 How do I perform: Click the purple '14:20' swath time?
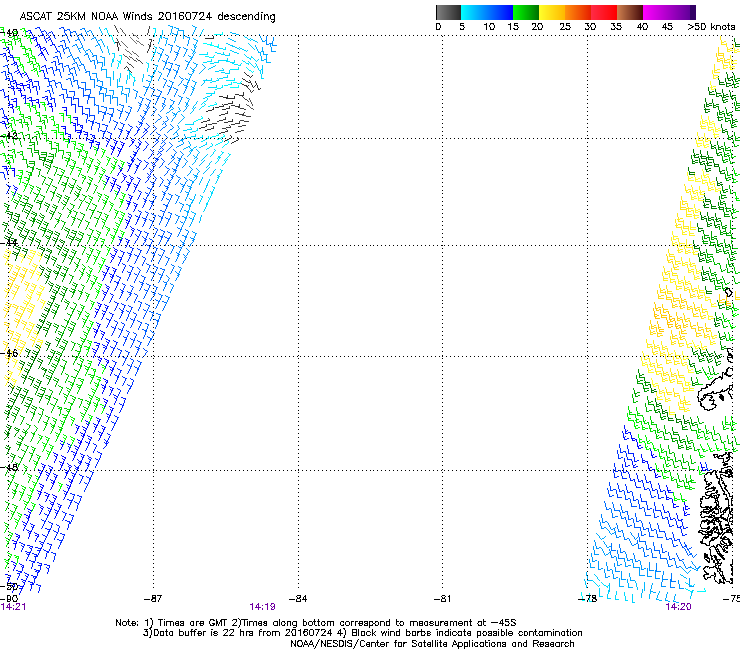click(679, 607)
